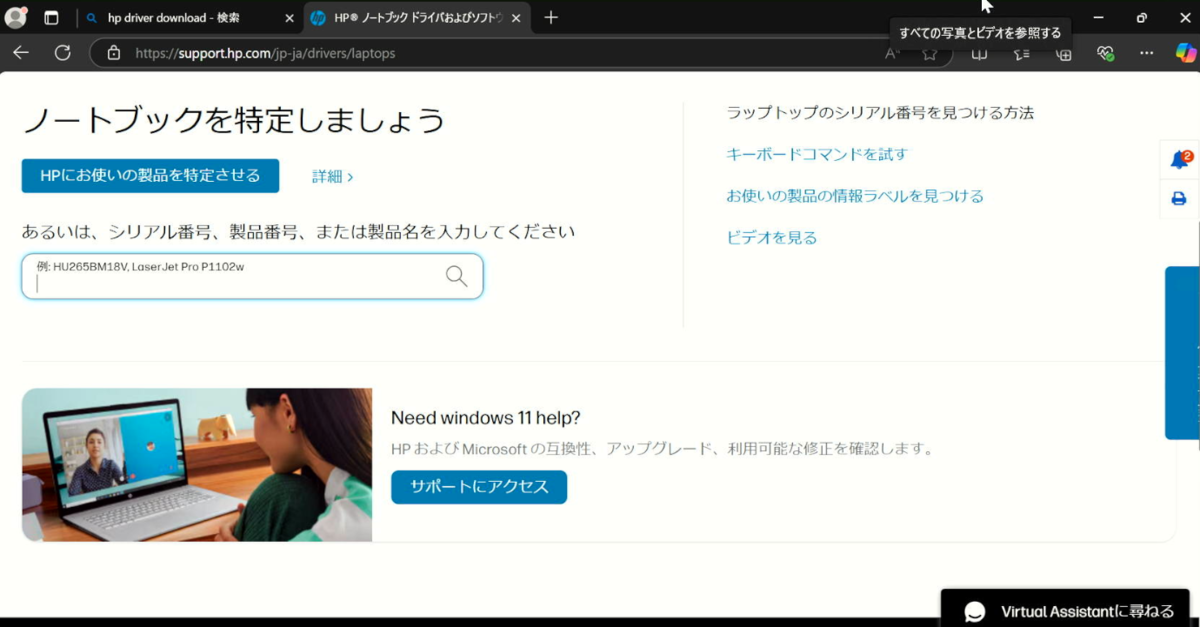The width and height of the screenshot is (1200, 627).
Task: Open Collections panel
Action: (x=1064, y=53)
